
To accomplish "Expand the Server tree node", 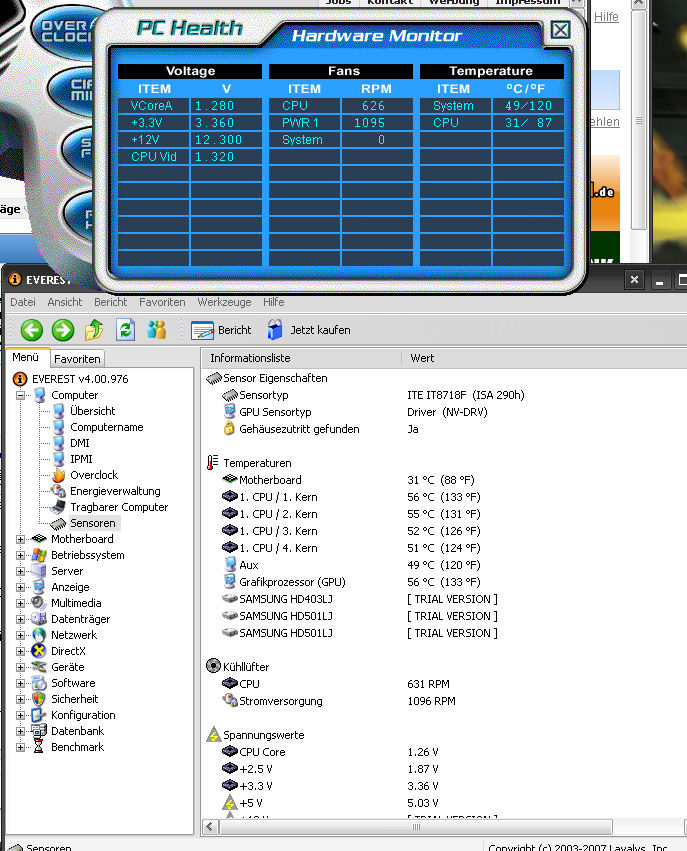I will (x=21, y=571).
